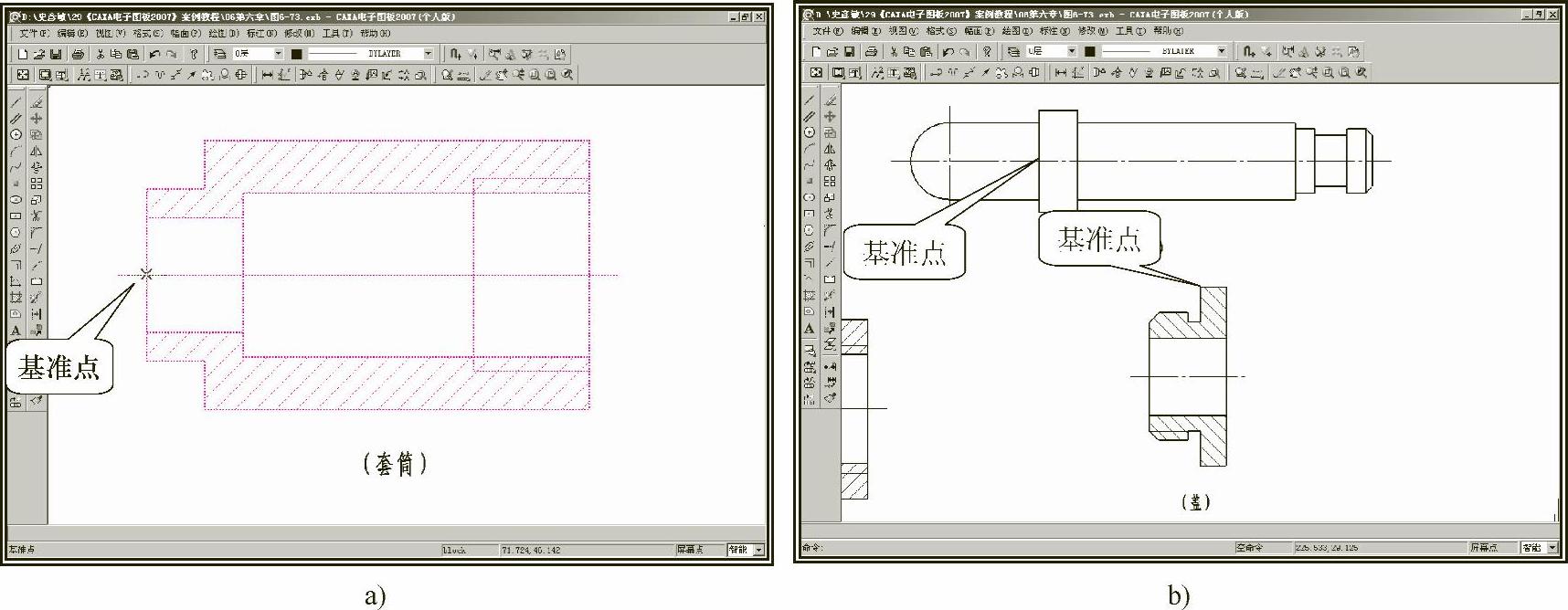The image size is (1568, 610).
Task: Click Cut scissors icon in left window
Action: [100, 54]
